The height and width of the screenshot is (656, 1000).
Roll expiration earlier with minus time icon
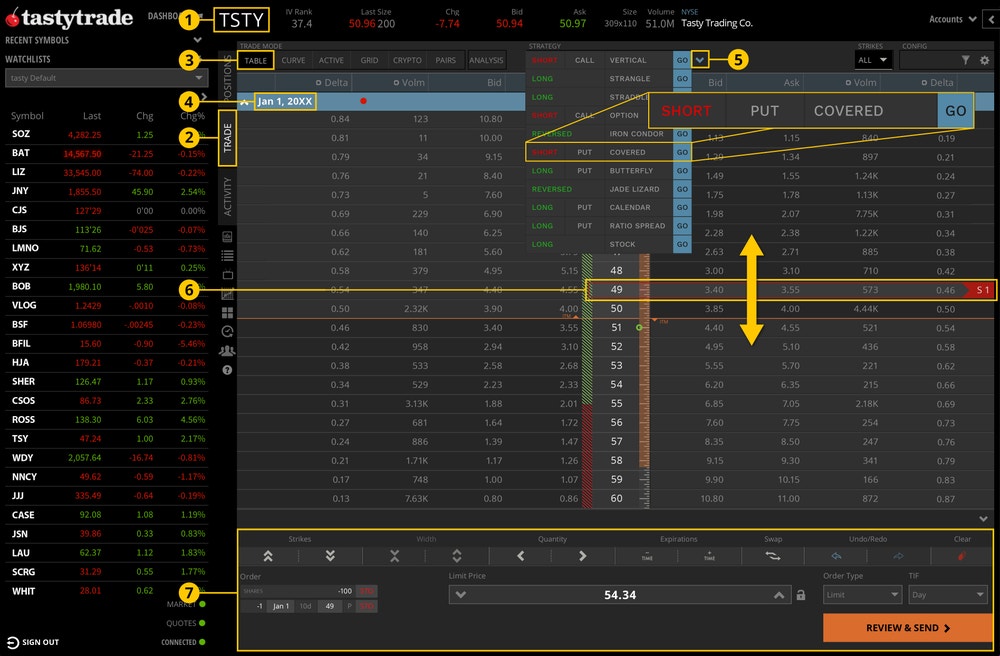coord(647,556)
